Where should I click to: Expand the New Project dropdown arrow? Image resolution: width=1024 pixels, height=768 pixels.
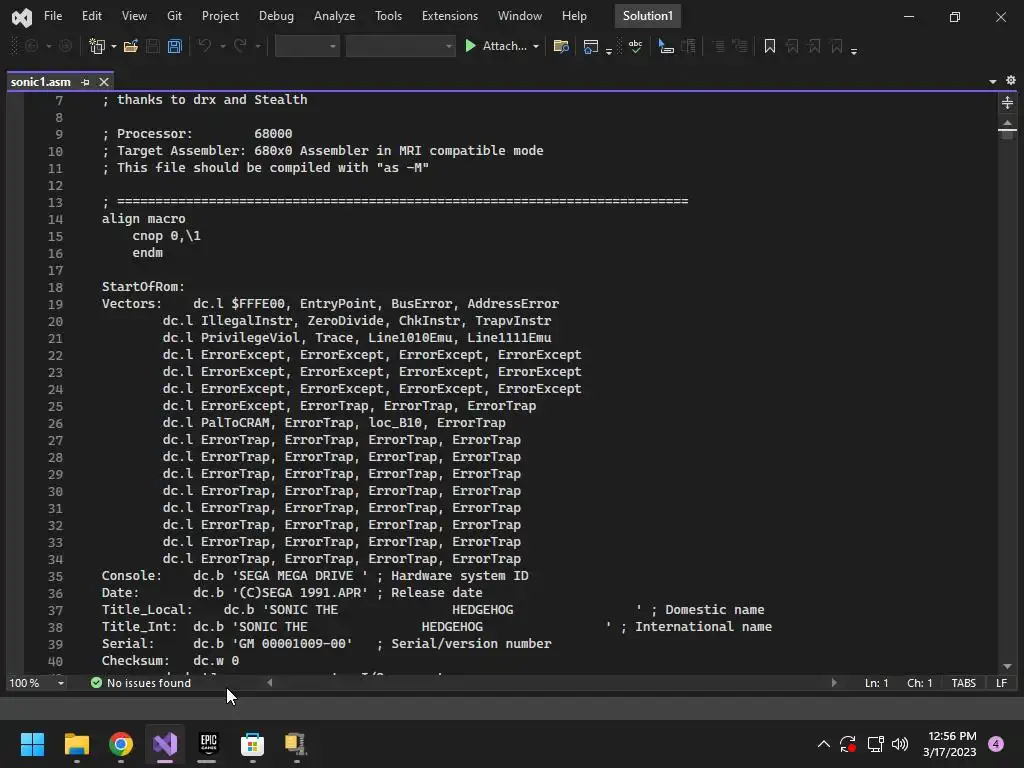[114, 46]
